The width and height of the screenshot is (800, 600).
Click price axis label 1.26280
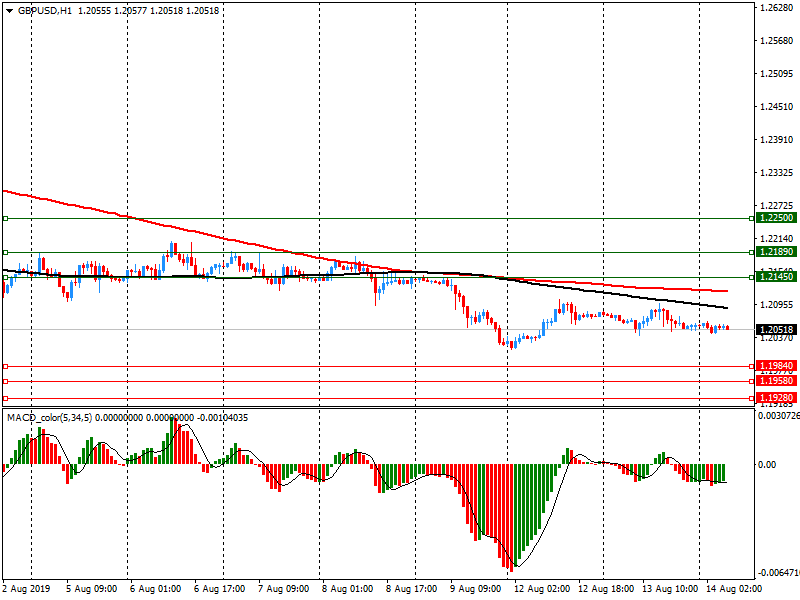click(x=777, y=8)
